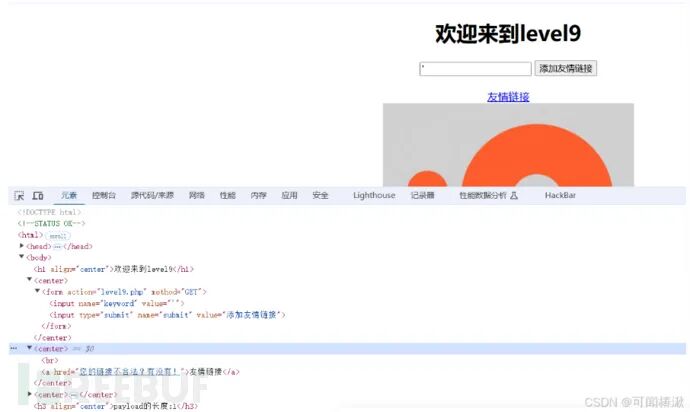Open the 性能数据分析 tab
The image size is (690, 412).
(483, 195)
